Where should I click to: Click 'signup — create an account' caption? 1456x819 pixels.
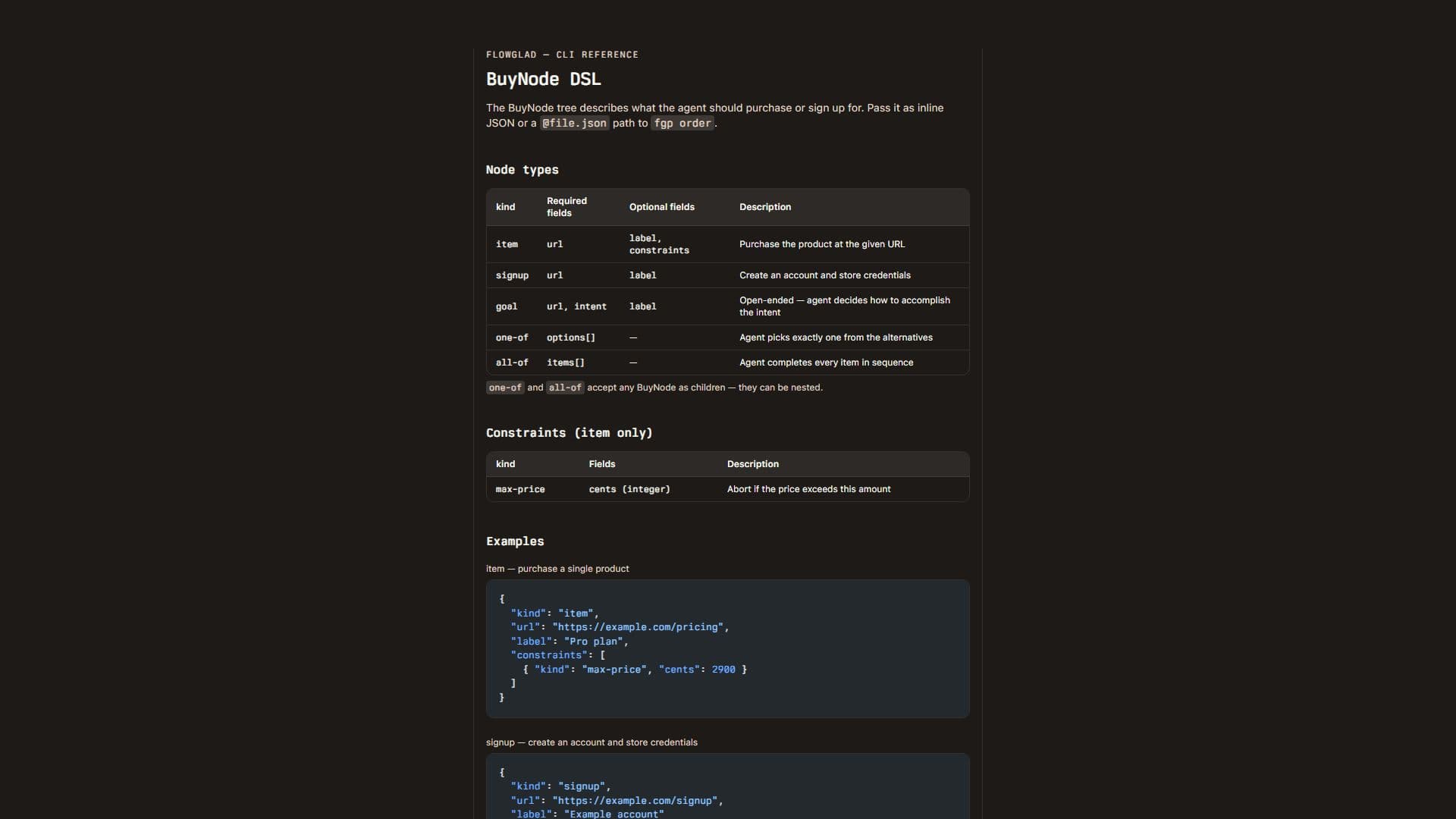(x=591, y=742)
